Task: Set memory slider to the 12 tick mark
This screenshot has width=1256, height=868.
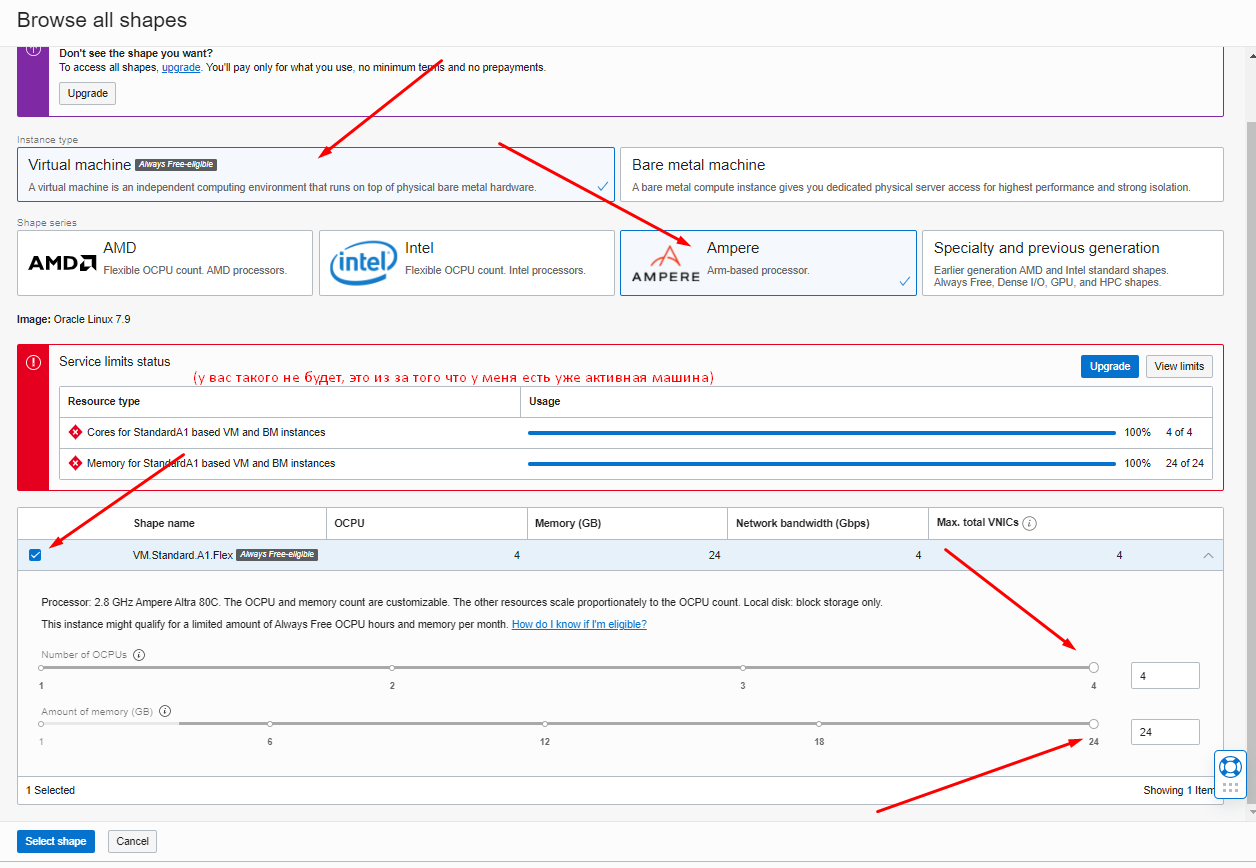Action: [x=545, y=724]
